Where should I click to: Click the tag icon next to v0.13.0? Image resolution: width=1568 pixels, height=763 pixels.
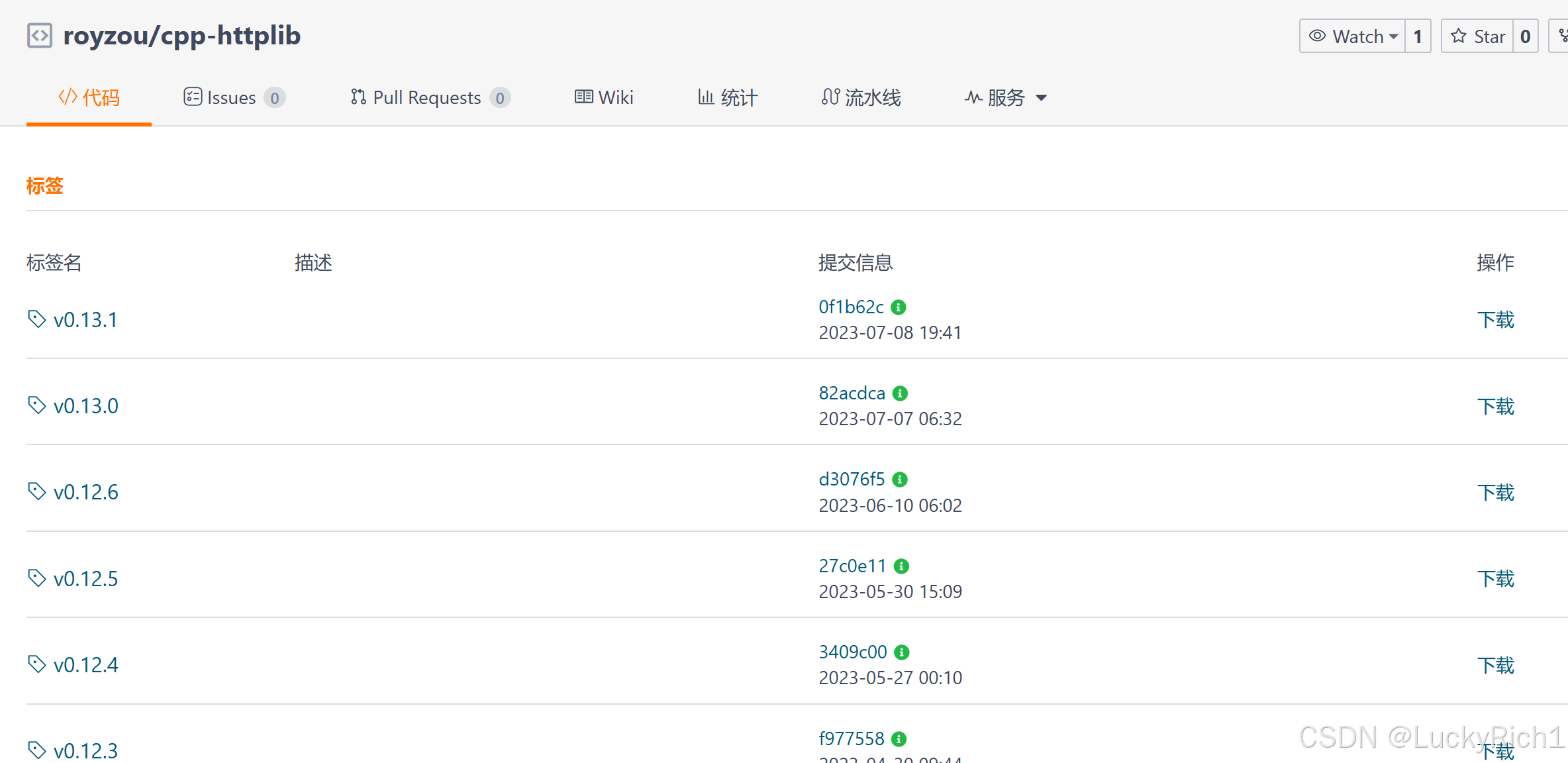pyautogui.click(x=37, y=405)
